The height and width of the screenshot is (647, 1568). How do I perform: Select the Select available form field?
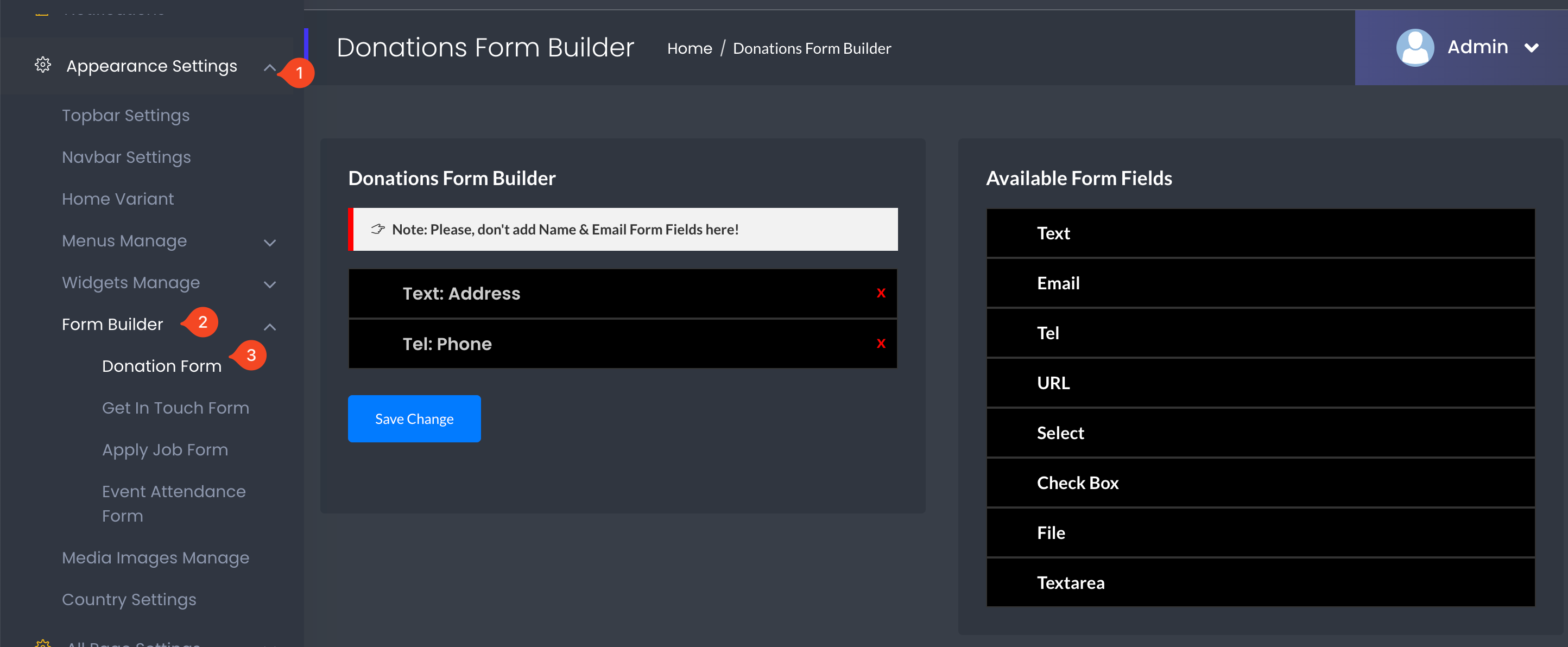point(1261,433)
